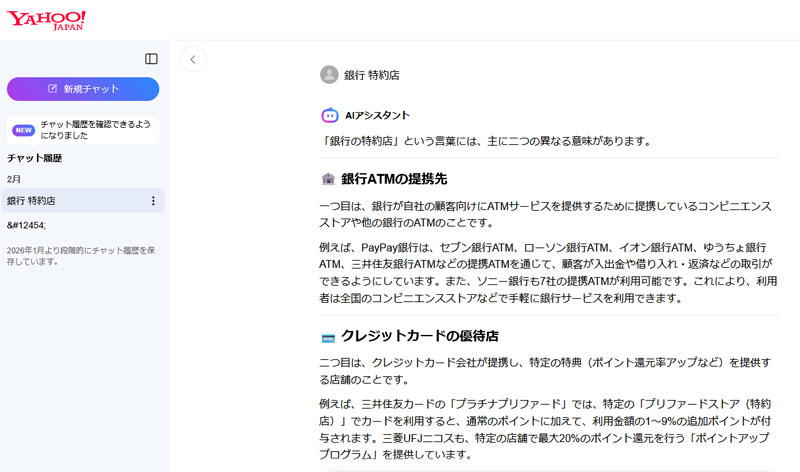Viewport: 800px width, 472px height.
Task: Click the user avatar icon
Action: [x=329, y=74]
